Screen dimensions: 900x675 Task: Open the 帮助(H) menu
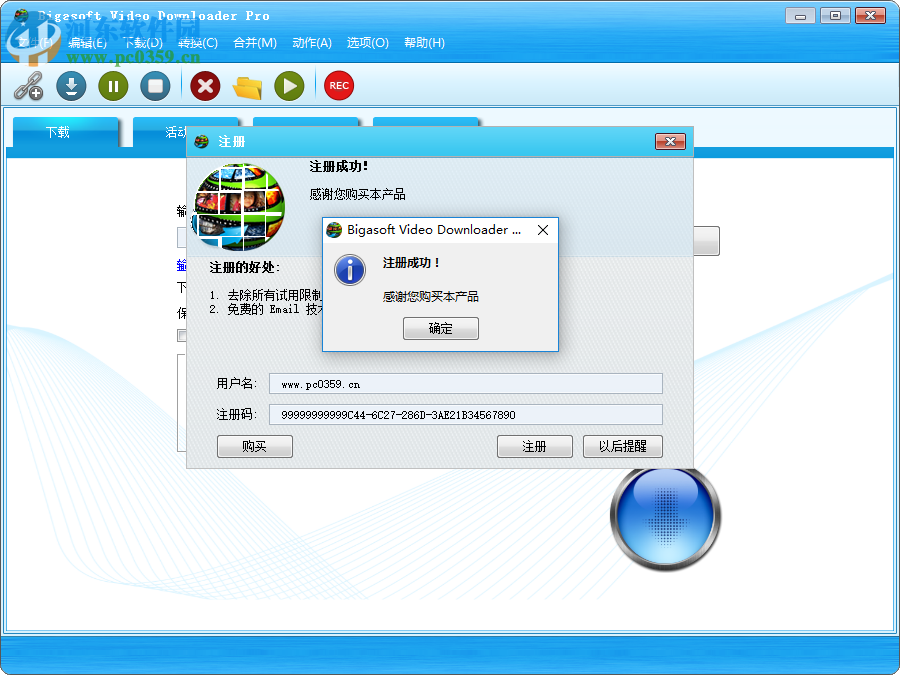(424, 43)
